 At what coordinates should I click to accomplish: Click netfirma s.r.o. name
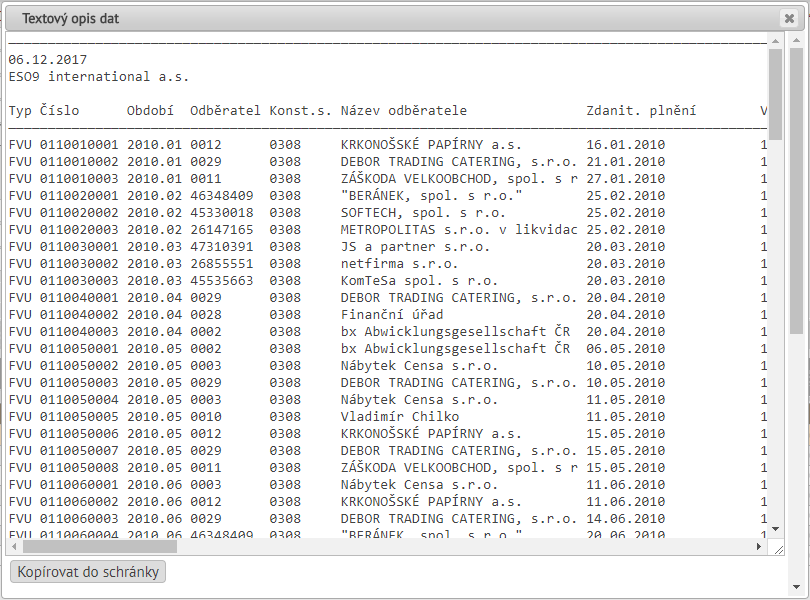[399, 264]
